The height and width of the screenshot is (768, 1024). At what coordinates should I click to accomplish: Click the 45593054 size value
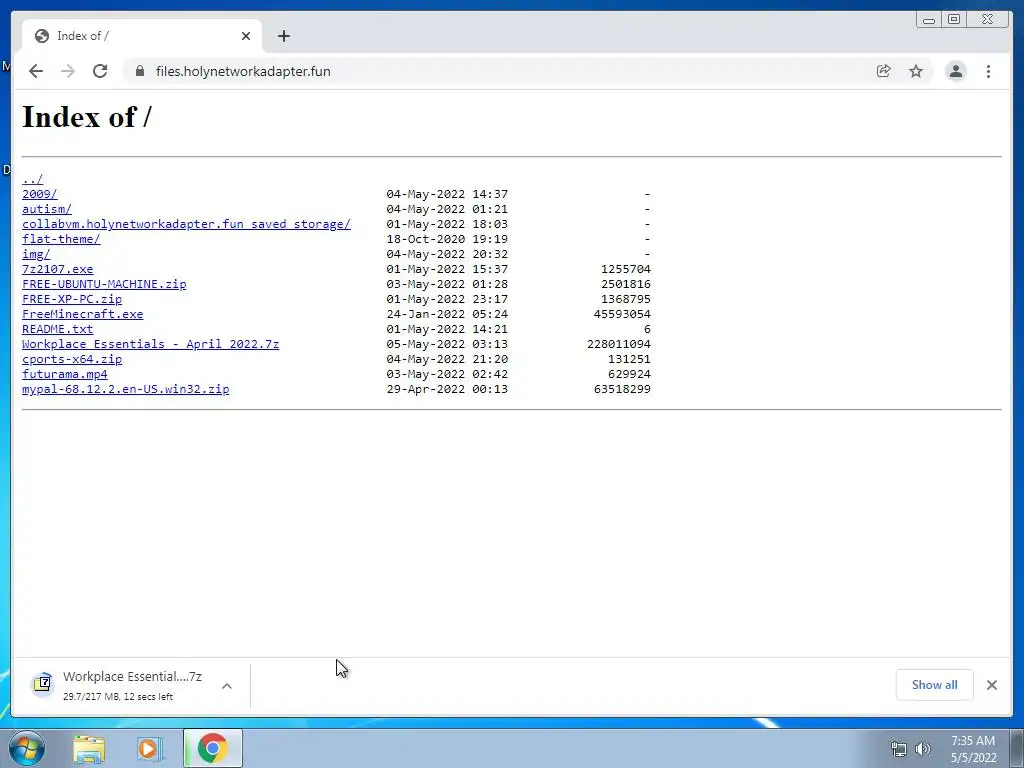(x=622, y=314)
